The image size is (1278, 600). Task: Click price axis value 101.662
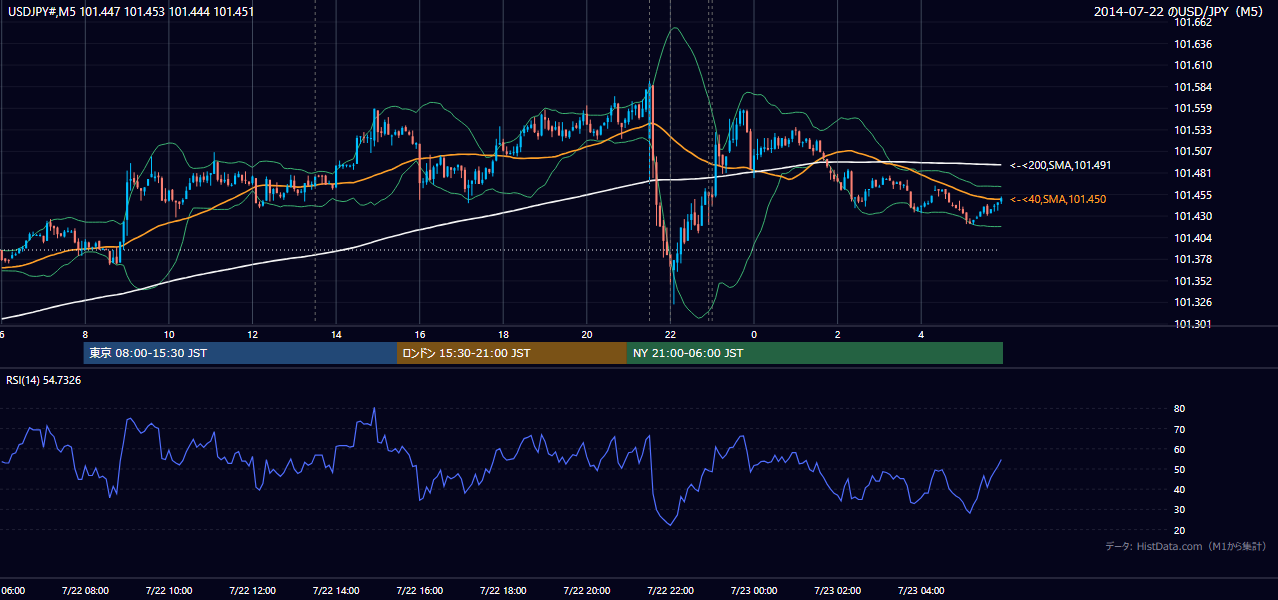click(x=1193, y=22)
